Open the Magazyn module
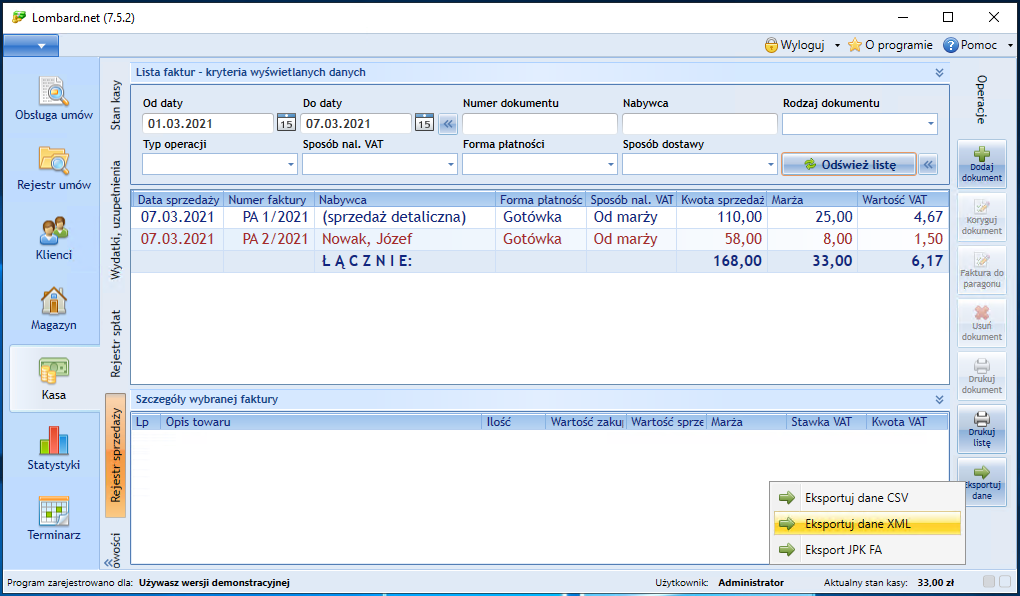Image resolution: width=1020 pixels, height=596 pixels. pos(54,308)
